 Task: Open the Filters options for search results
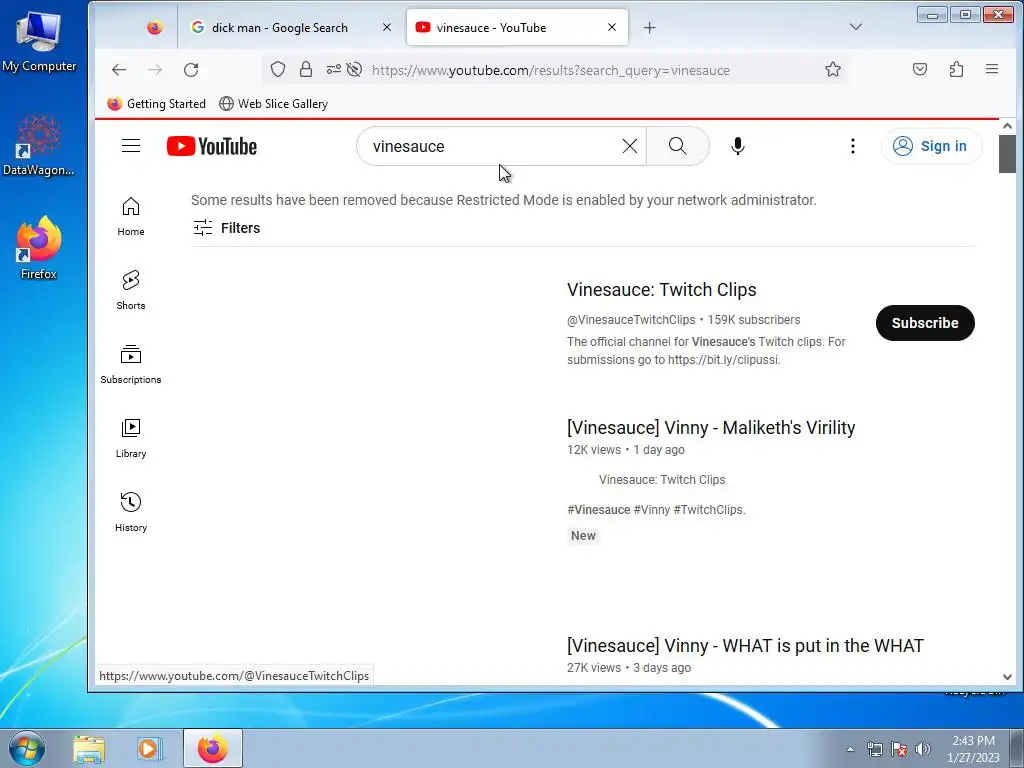tap(227, 227)
